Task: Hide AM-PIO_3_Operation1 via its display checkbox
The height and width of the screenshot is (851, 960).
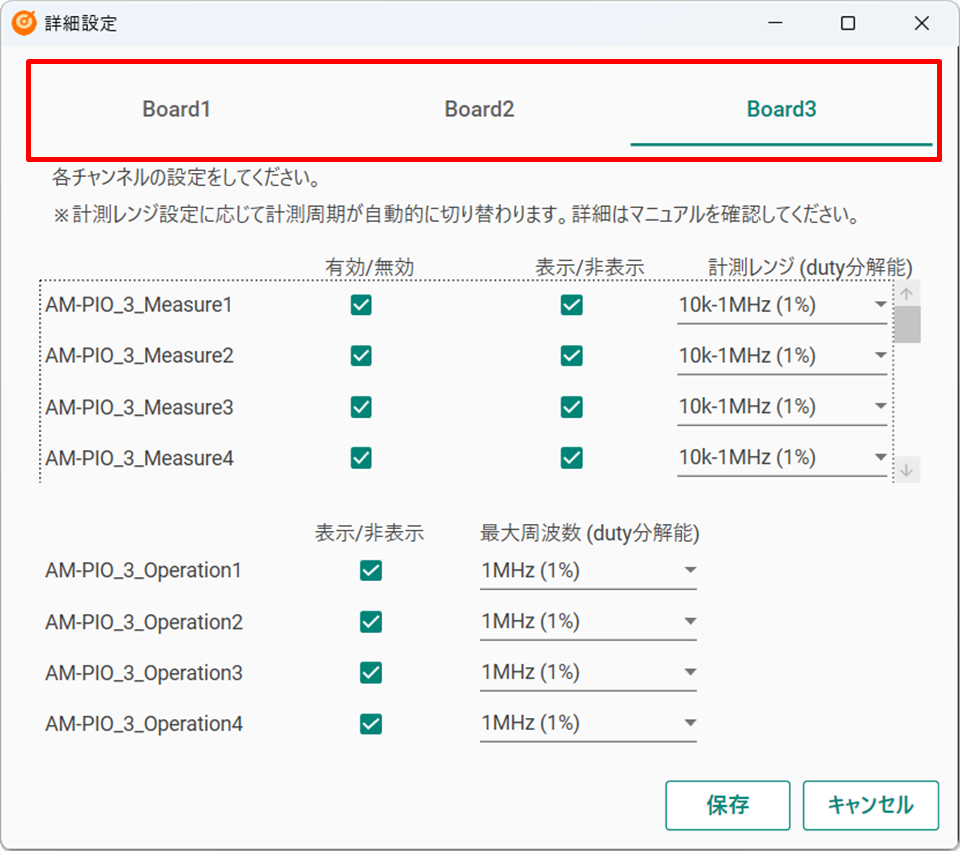Action: [371, 571]
